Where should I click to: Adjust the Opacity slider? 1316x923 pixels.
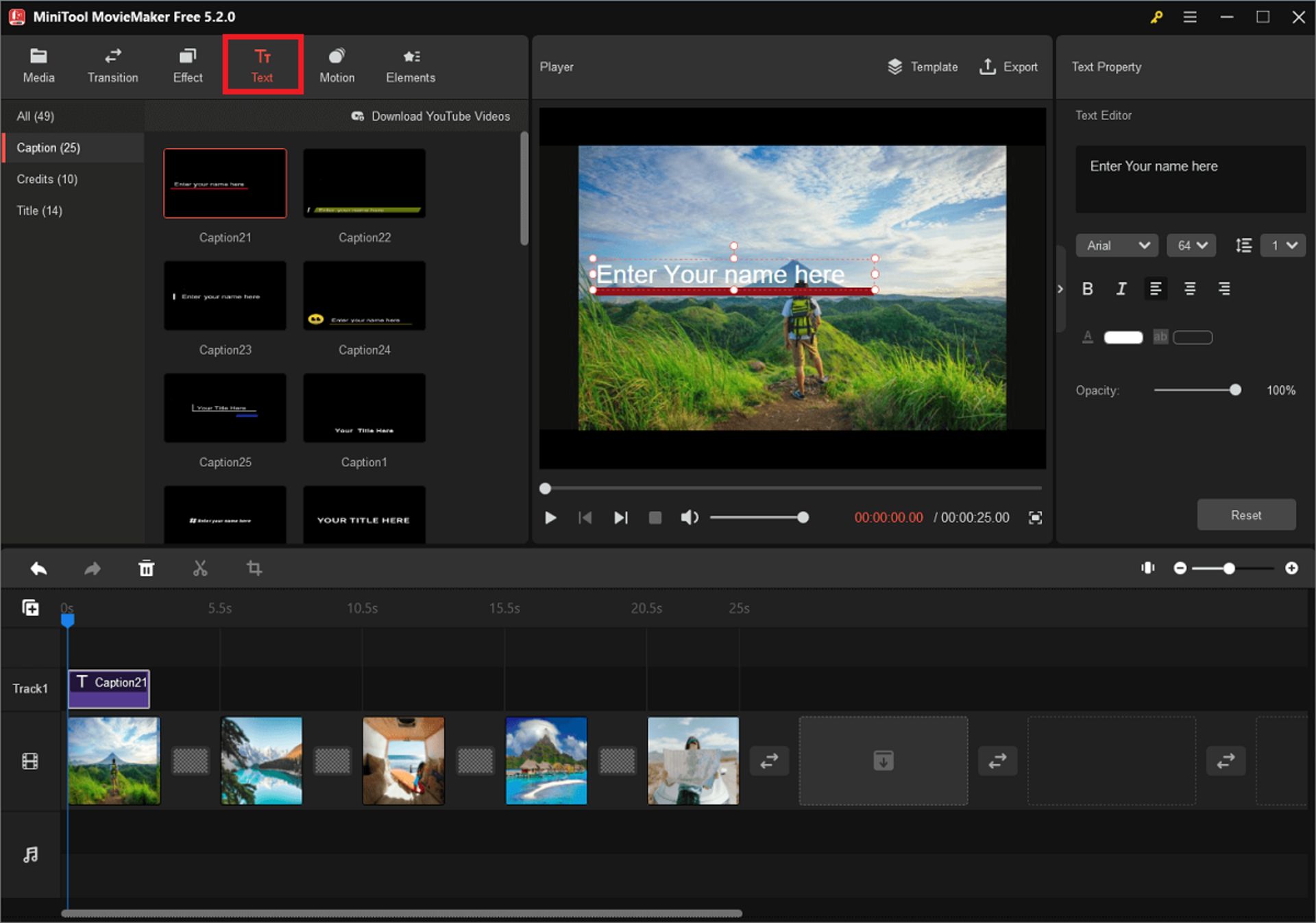[x=1235, y=389]
